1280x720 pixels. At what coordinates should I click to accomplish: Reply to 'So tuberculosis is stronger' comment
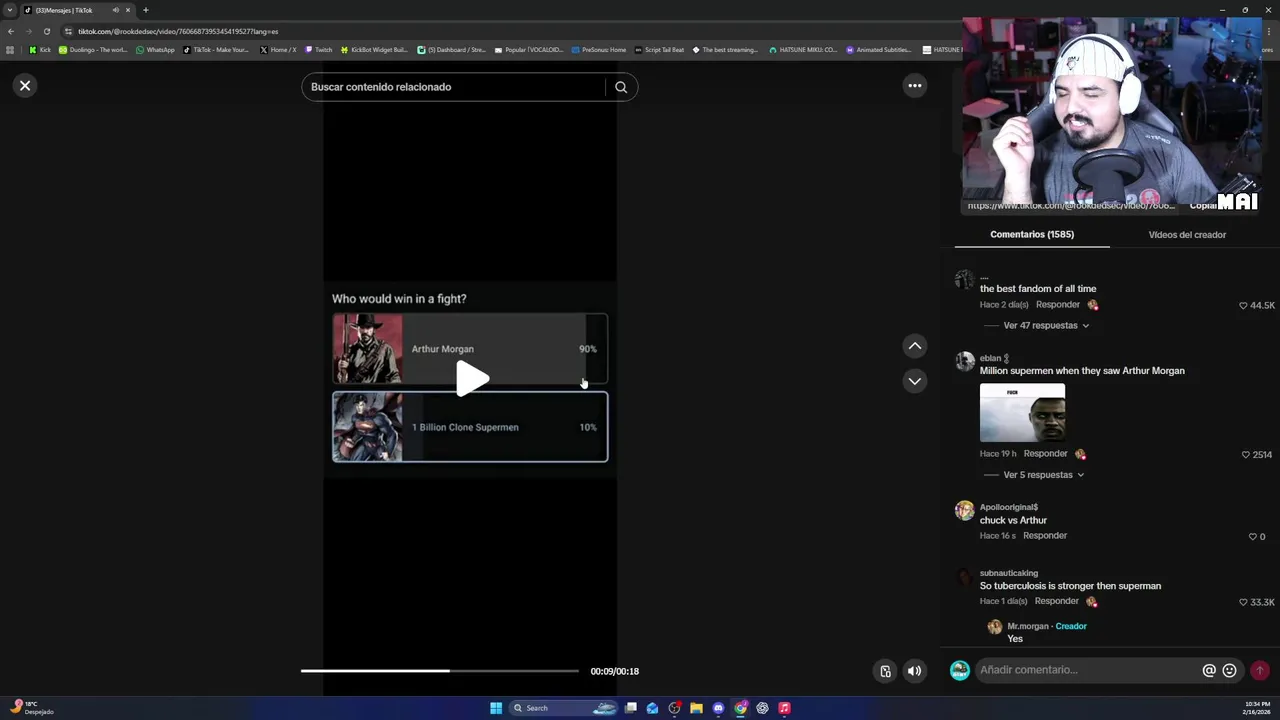[x=1057, y=601]
